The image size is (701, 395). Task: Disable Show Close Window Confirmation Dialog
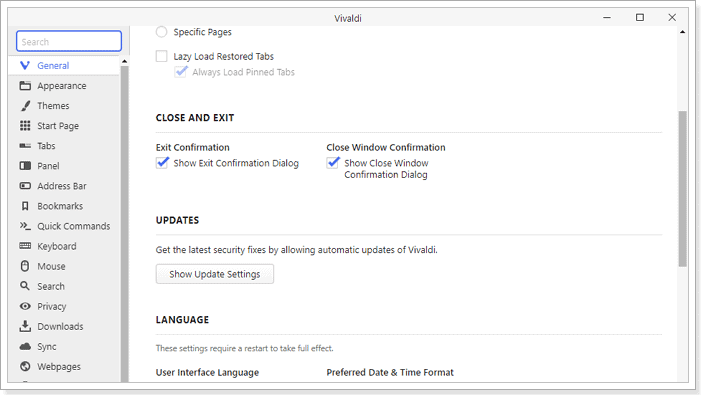tap(333, 163)
